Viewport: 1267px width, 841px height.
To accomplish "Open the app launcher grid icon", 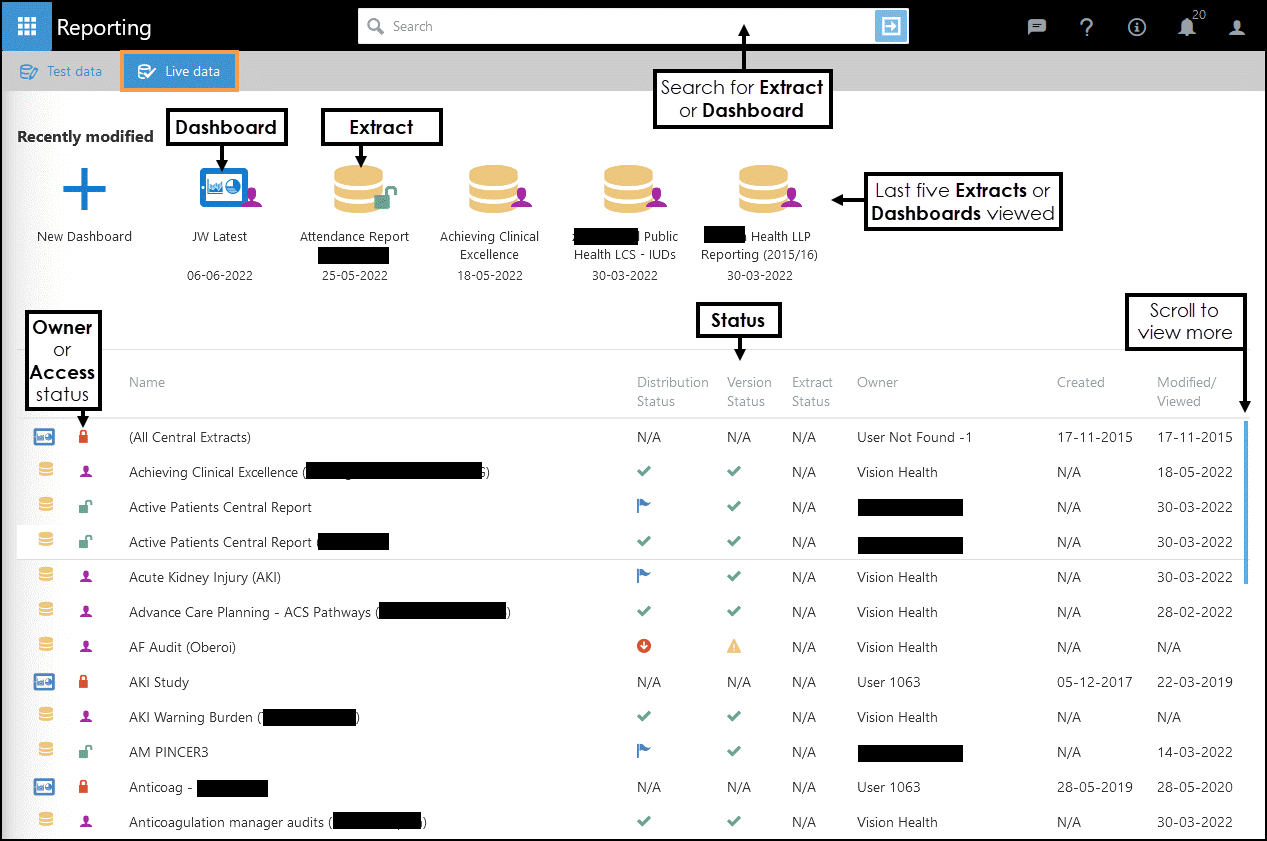I will 26,26.
